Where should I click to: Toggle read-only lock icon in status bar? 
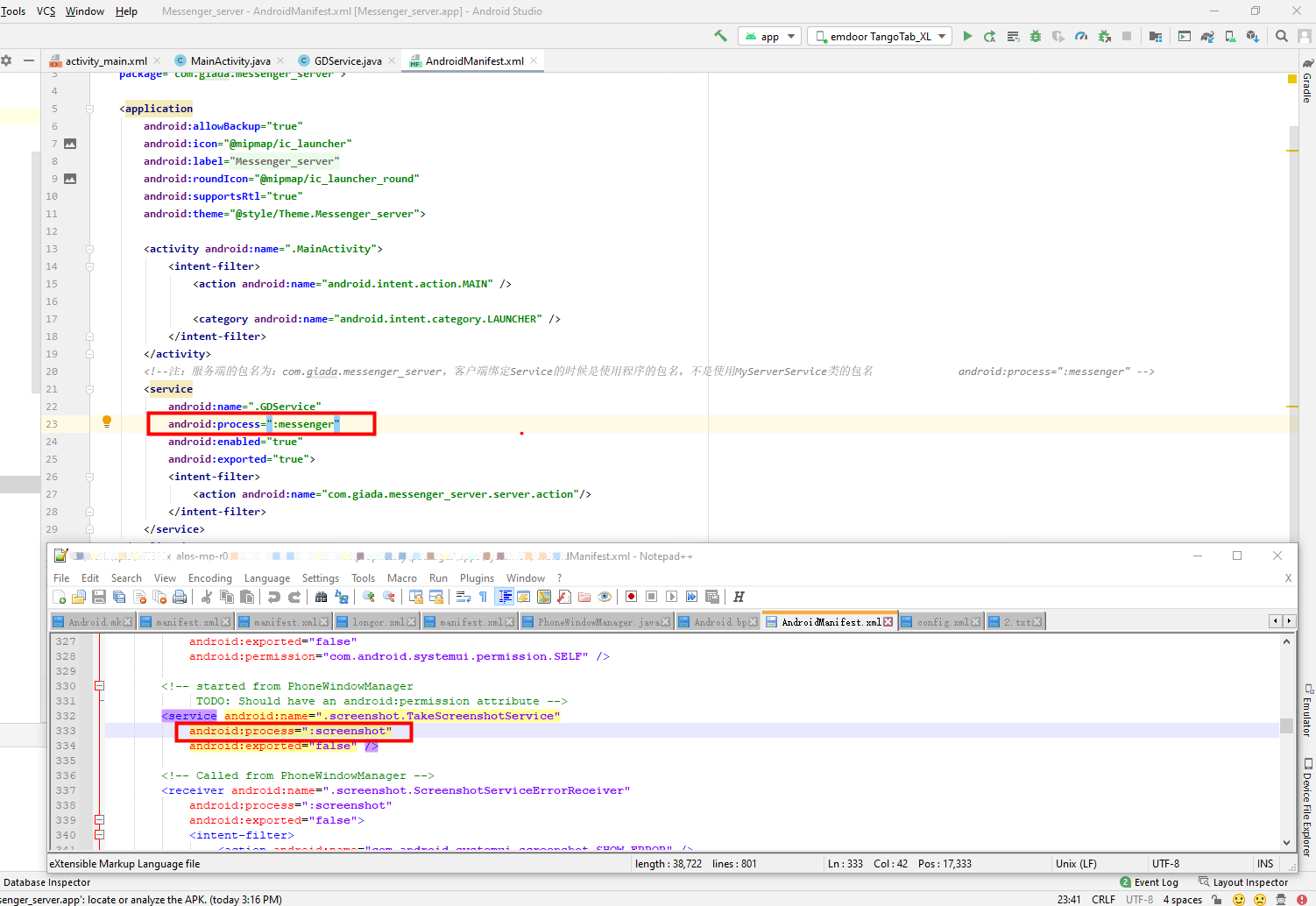click(1216, 899)
